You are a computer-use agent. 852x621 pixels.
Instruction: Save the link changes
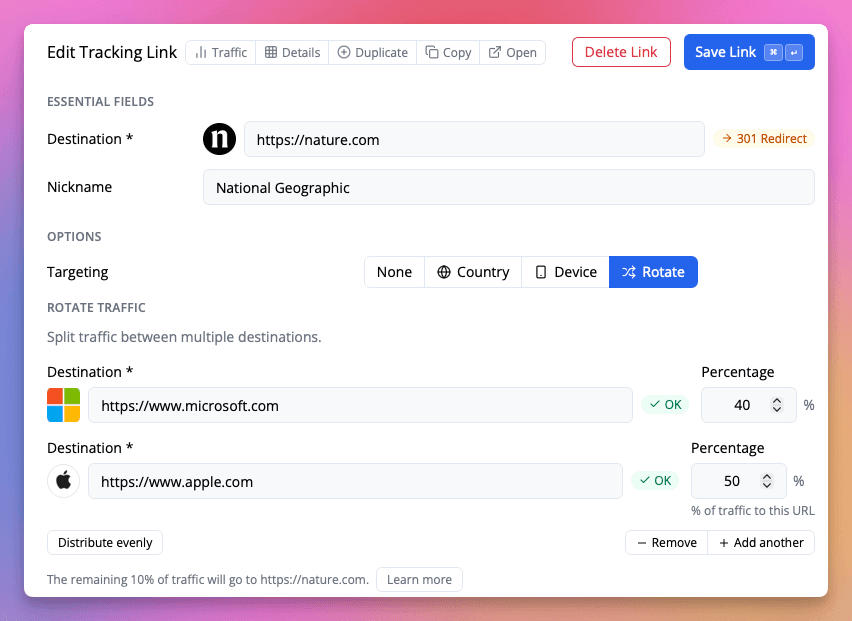tap(748, 52)
